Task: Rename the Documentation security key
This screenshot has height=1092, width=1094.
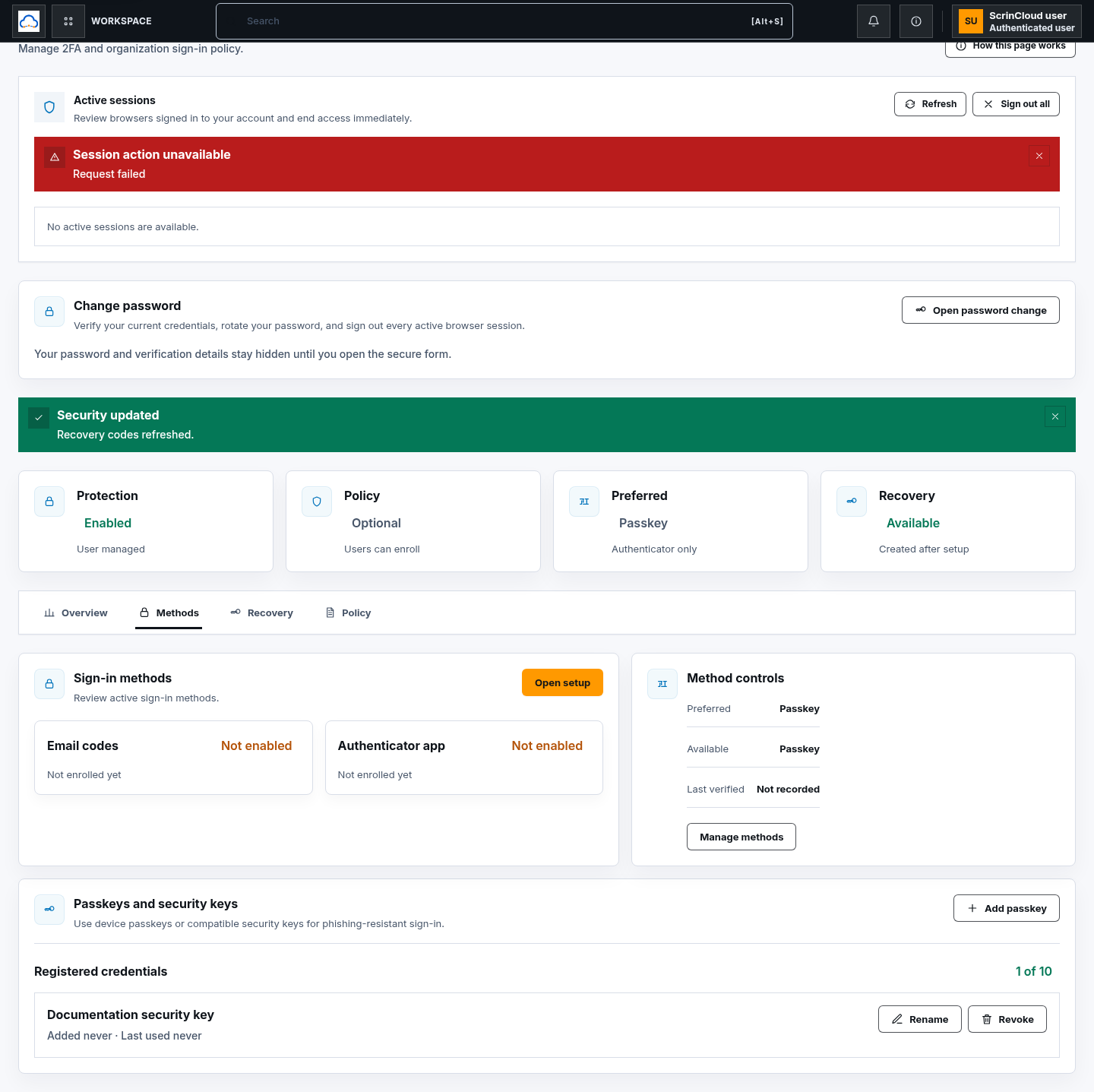Action: click(x=920, y=1019)
